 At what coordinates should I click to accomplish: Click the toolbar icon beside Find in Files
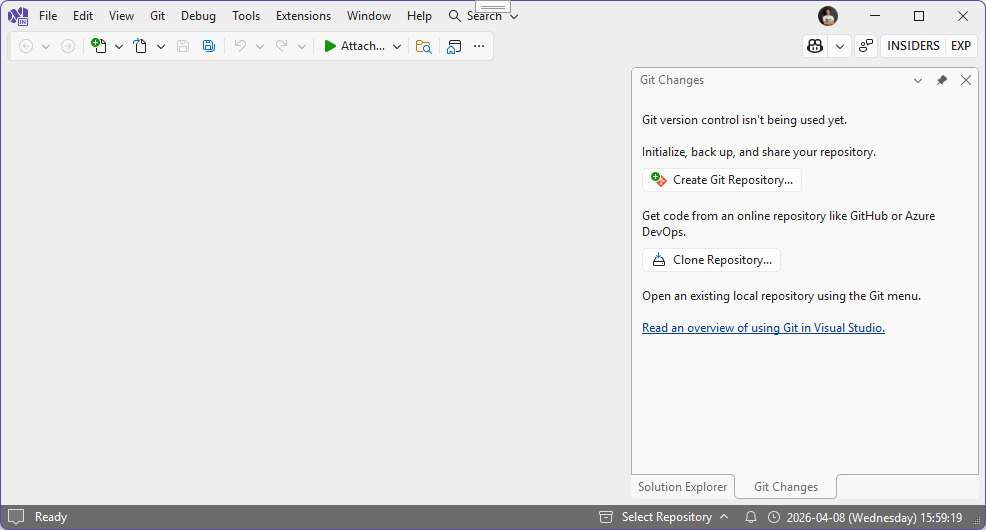pyautogui.click(x=454, y=46)
